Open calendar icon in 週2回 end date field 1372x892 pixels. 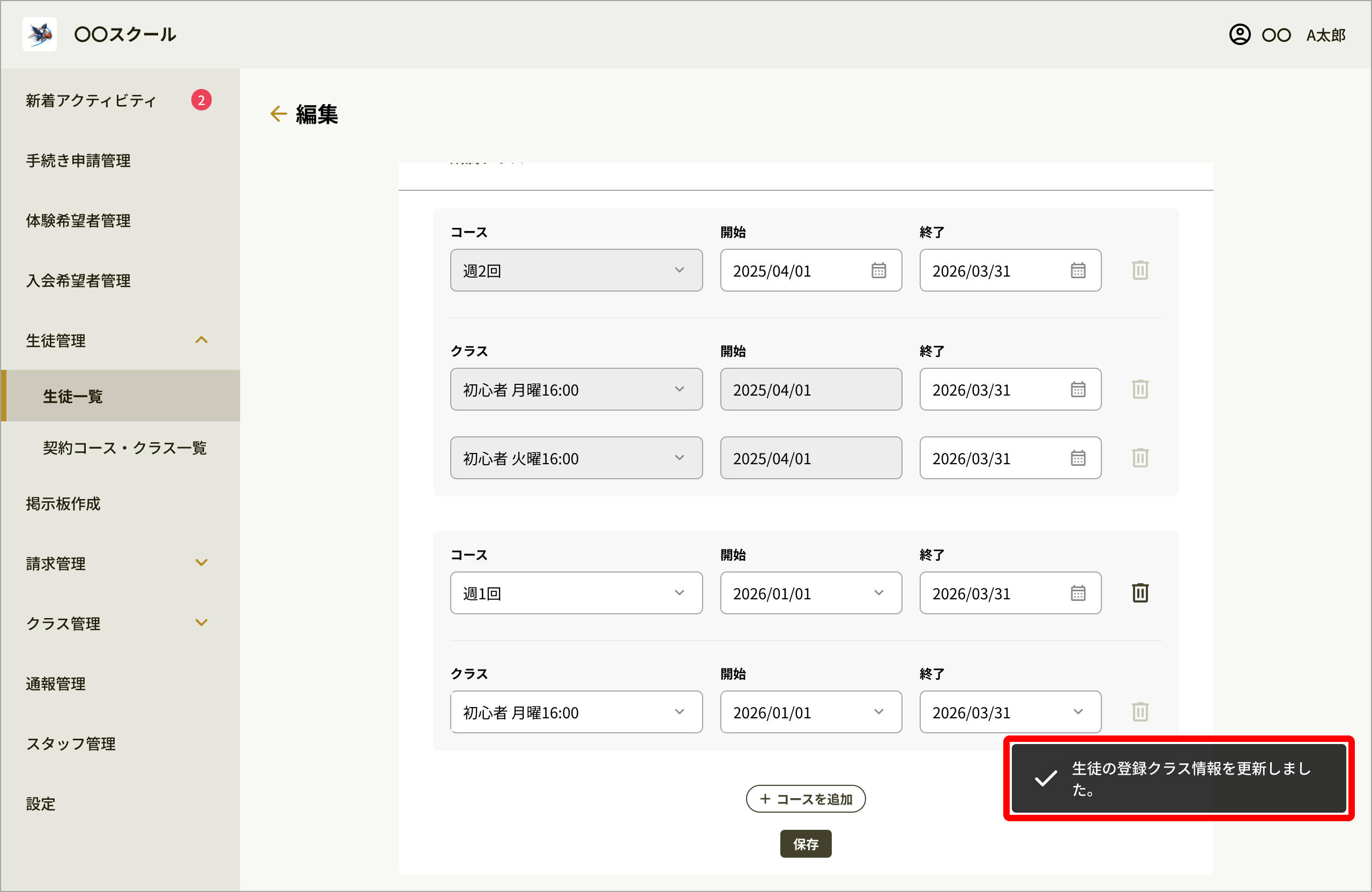(x=1078, y=270)
